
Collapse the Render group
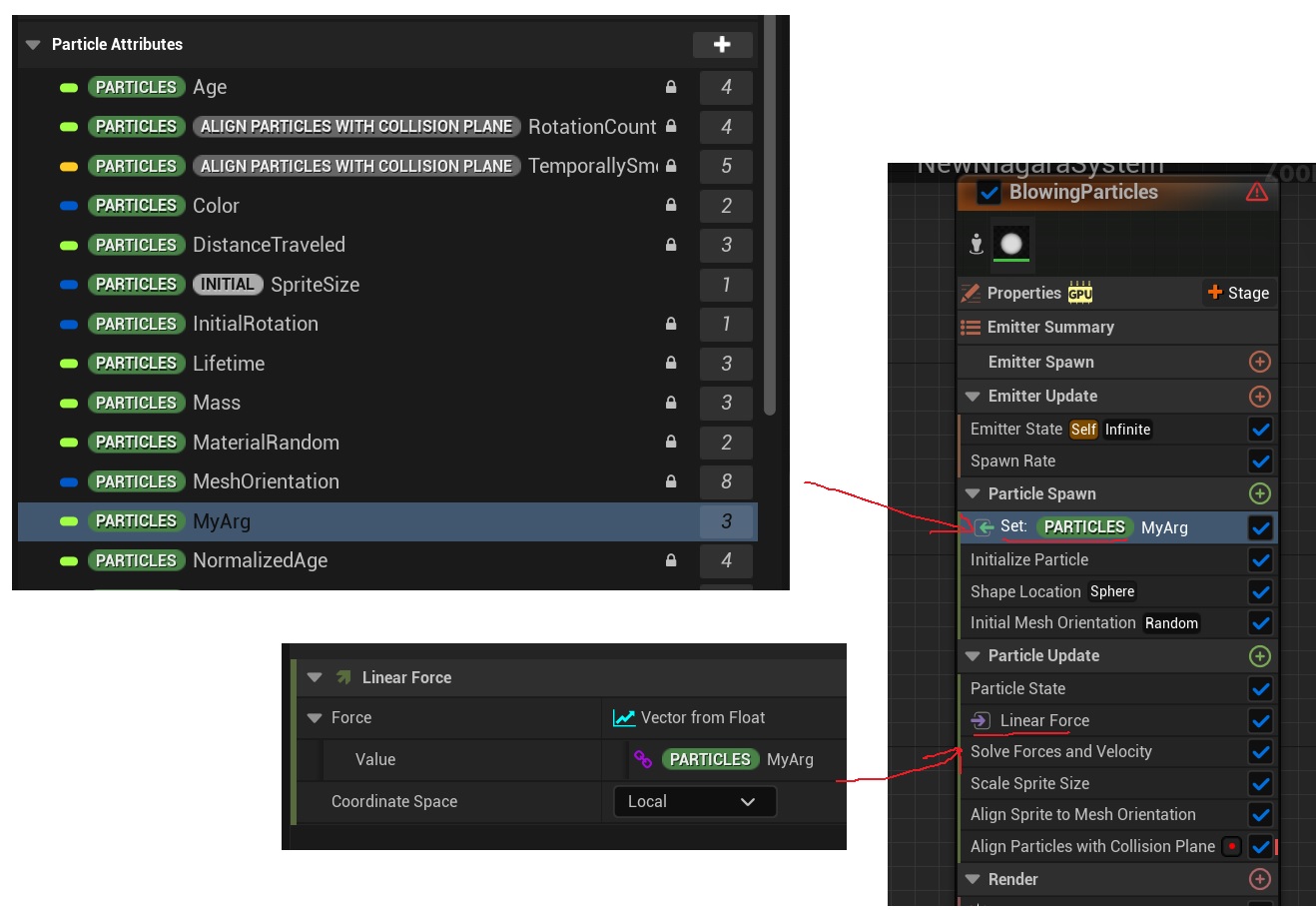click(x=973, y=879)
